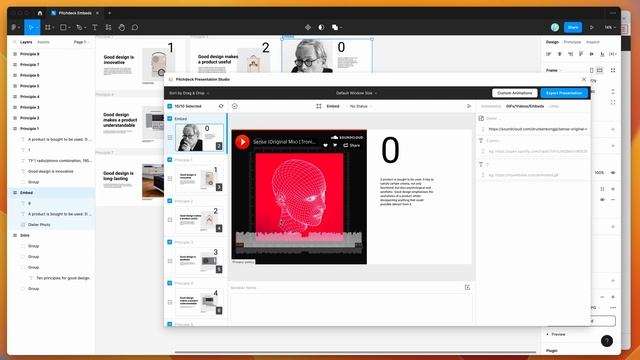This screenshot has width=640, height=360.
Task: Open the Links tab in Pitchdeck
Action: point(553,106)
